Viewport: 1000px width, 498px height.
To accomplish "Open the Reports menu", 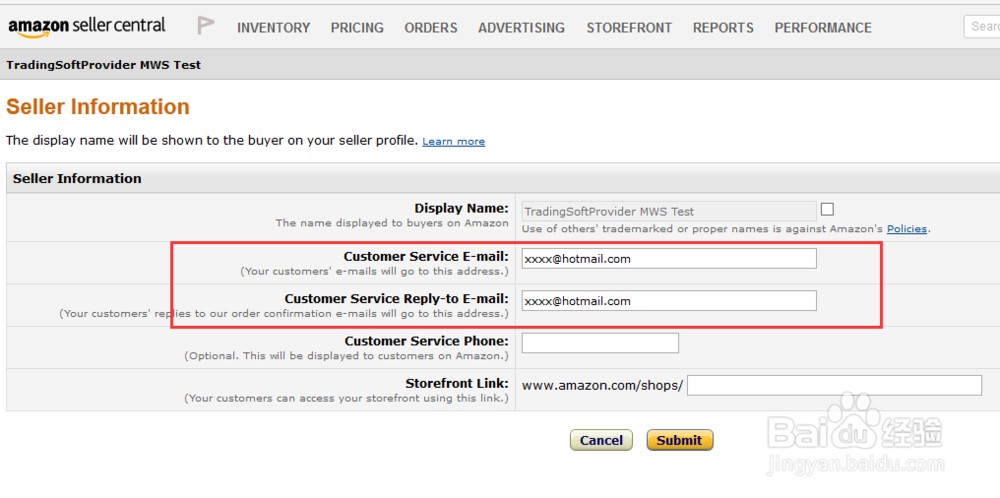I will (723, 28).
